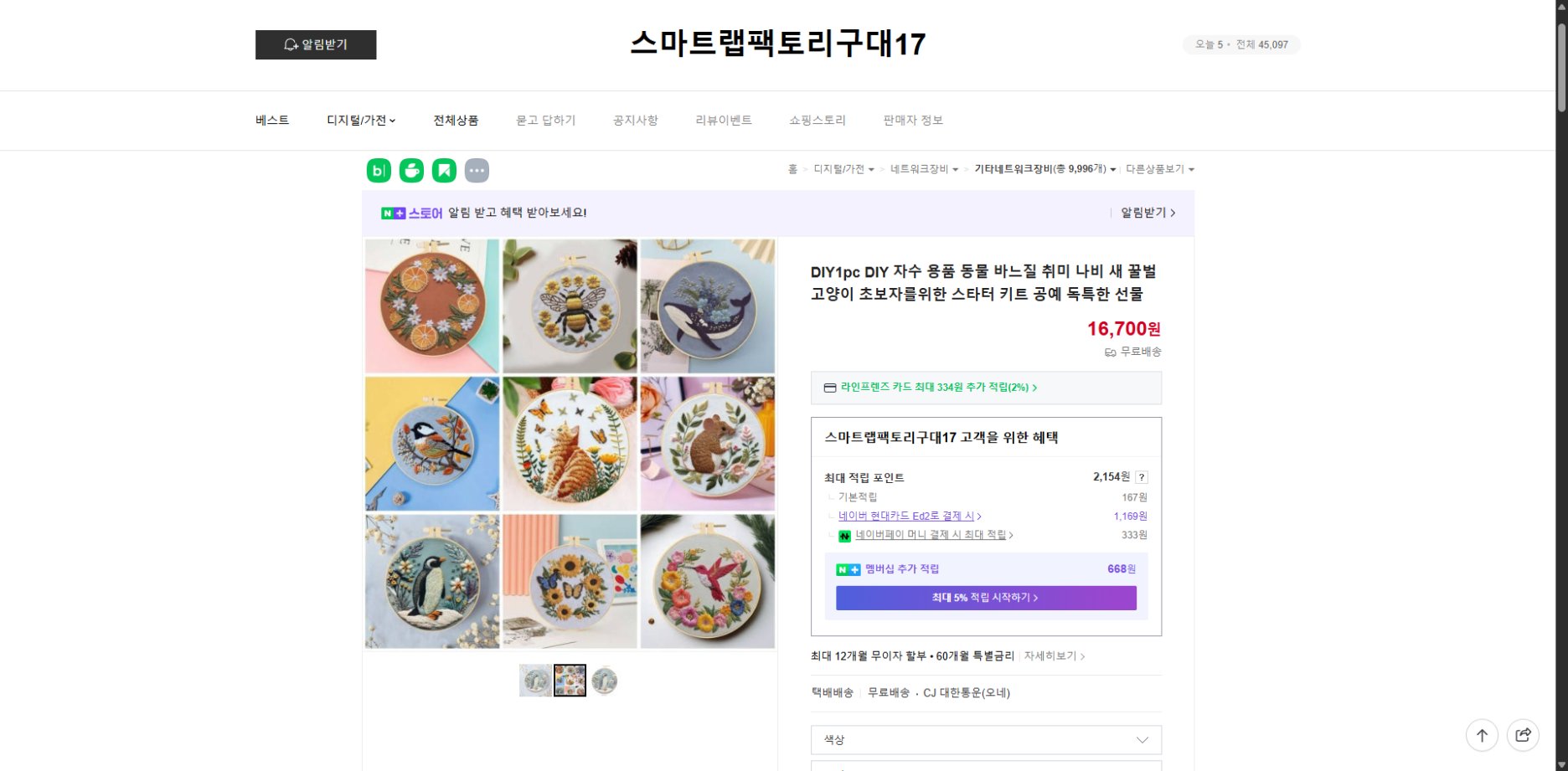Image resolution: width=1568 pixels, height=771 pixels.
Task: Click the 최대 5% 적립 시작하기 gradient button
Action: (985, 598)
